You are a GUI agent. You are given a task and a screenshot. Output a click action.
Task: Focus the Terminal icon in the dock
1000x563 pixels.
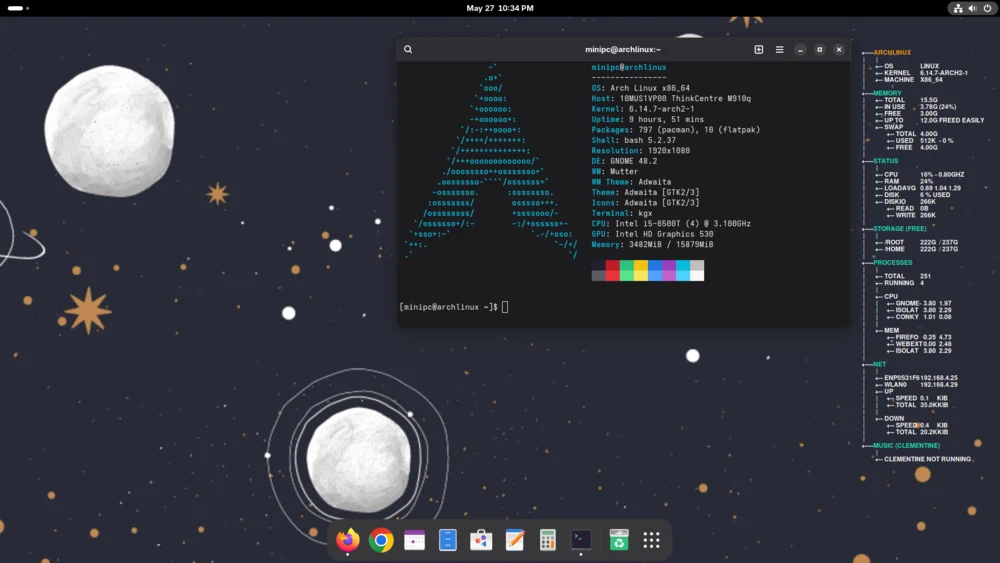[x=581, y=540]
